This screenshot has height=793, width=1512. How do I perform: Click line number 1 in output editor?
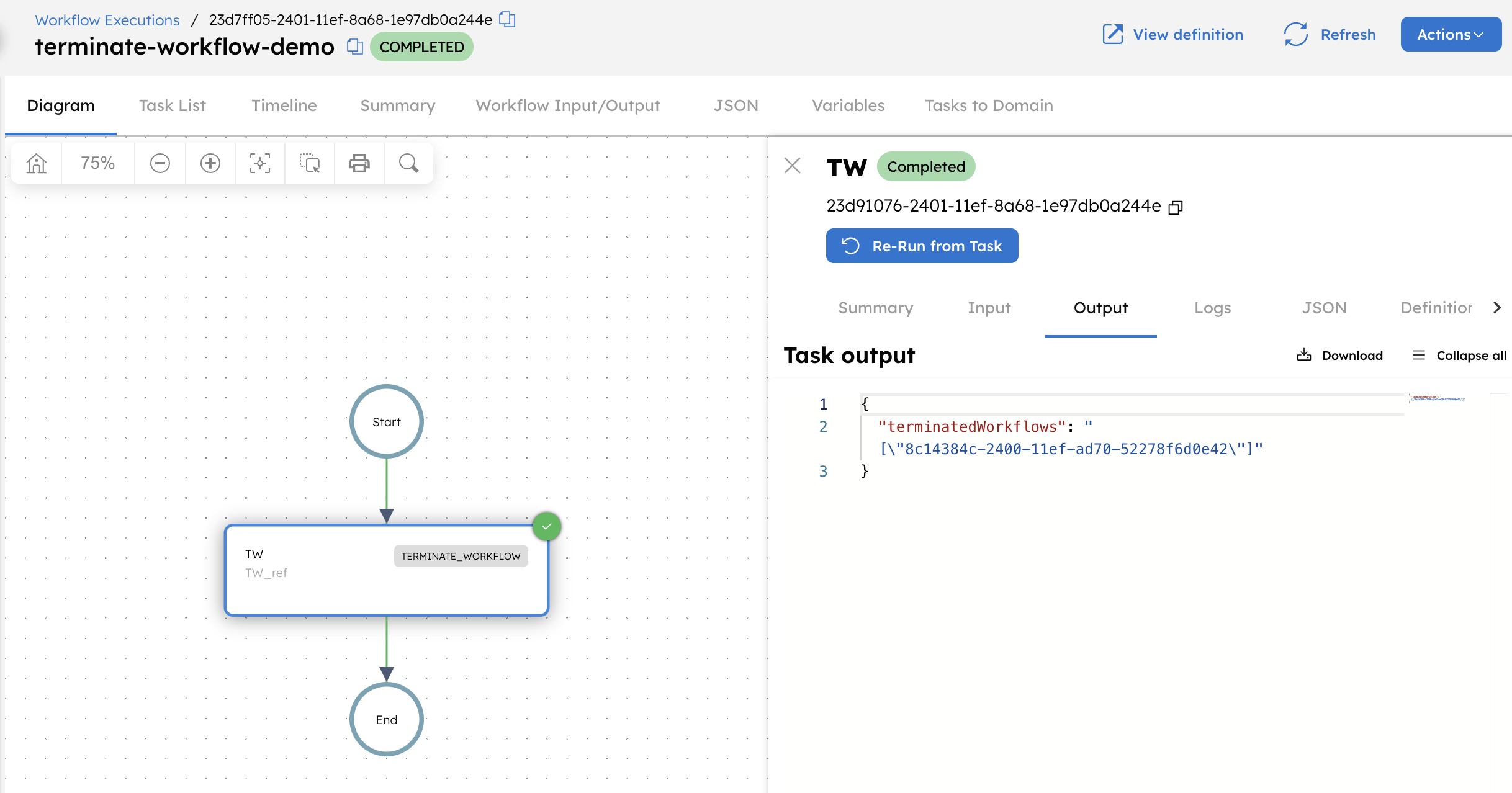pos(823,405)
